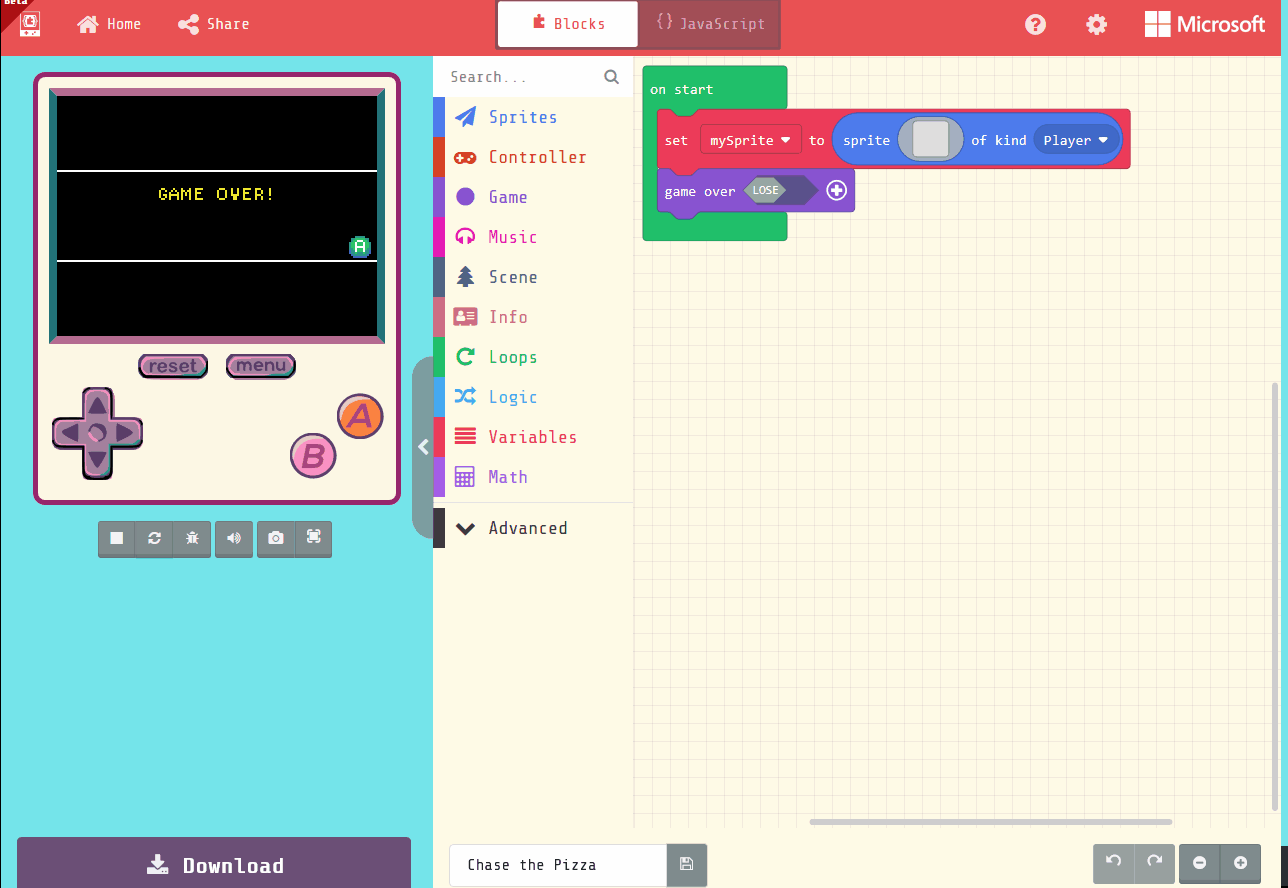
Task: Click the Chase the Pizza project name field
Action: click(x=557, y=865)
